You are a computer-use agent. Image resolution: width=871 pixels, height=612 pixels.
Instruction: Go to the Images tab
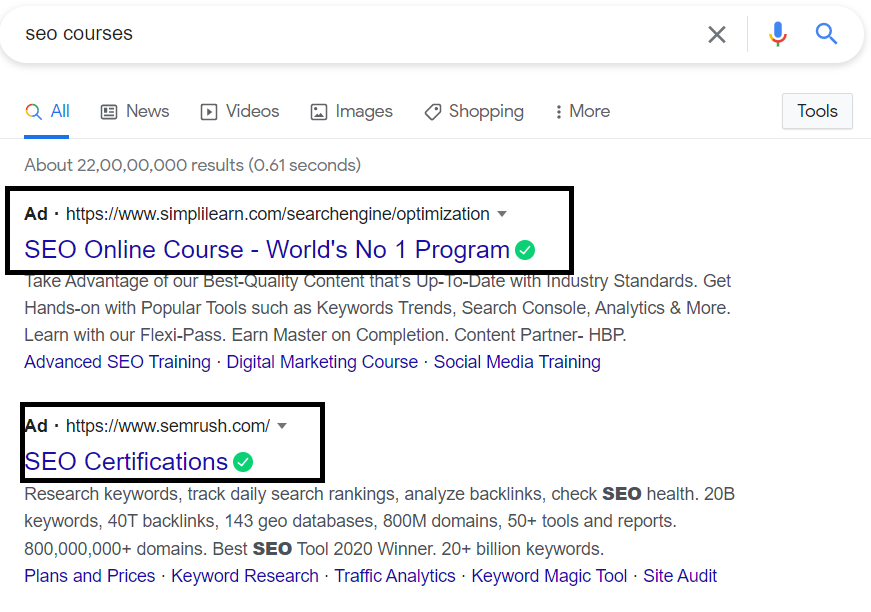pyautogui.click(x=352, y=112)
